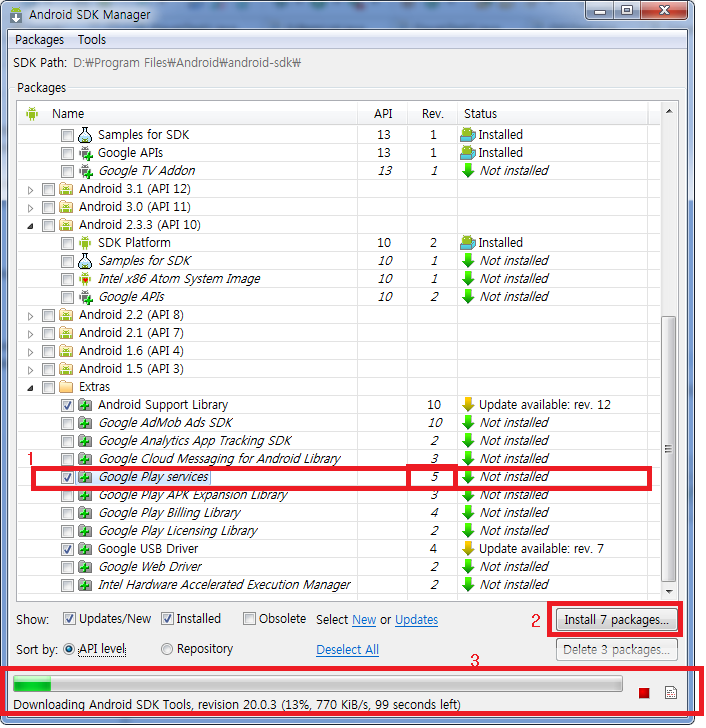This screenshot has width=706, height=728.
Task: Expand the Android 3.1 (API 12) node
Action: coord(30,190)
